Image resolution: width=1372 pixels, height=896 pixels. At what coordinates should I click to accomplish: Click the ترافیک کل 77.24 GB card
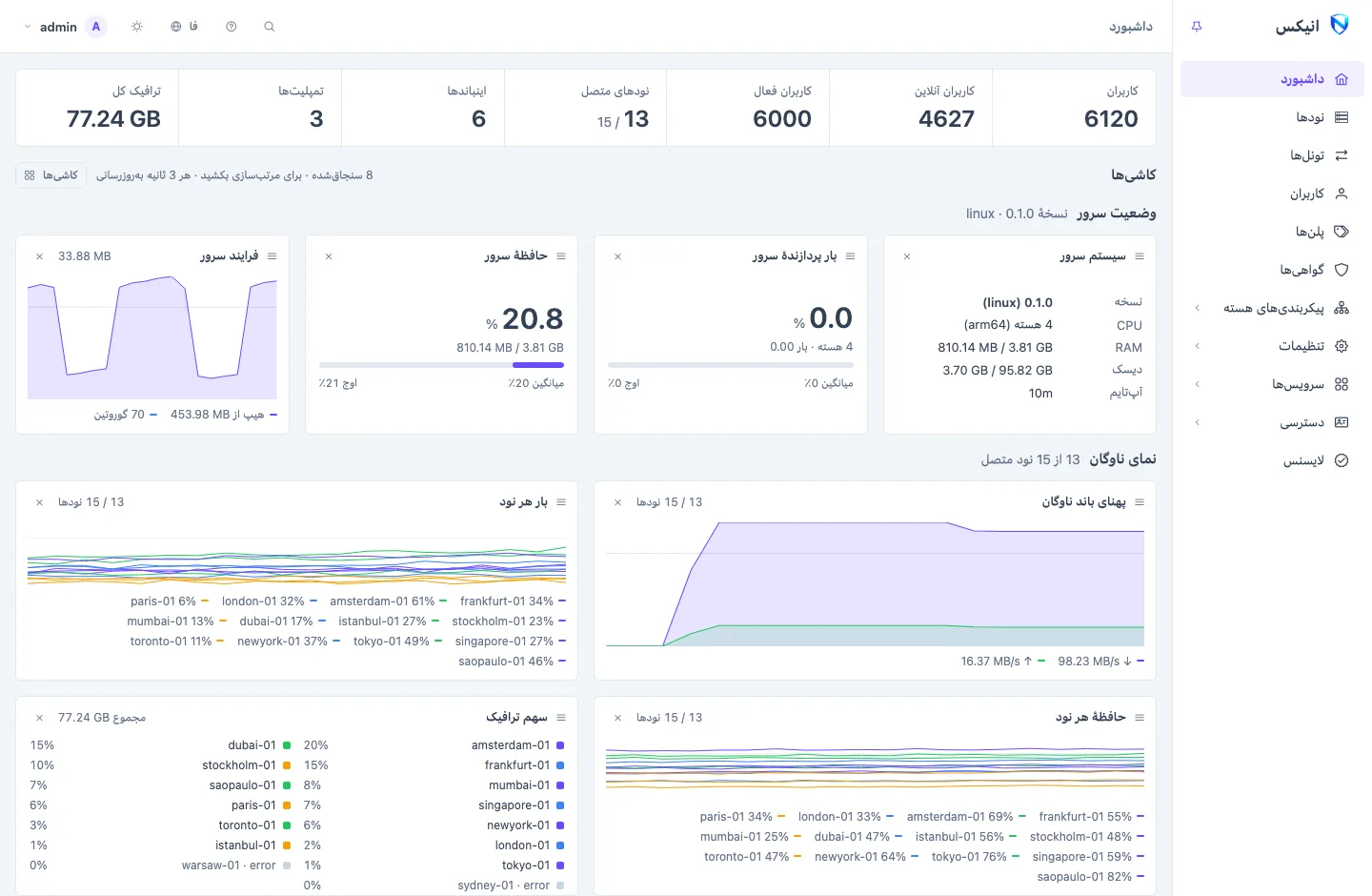tap(97, 108)
